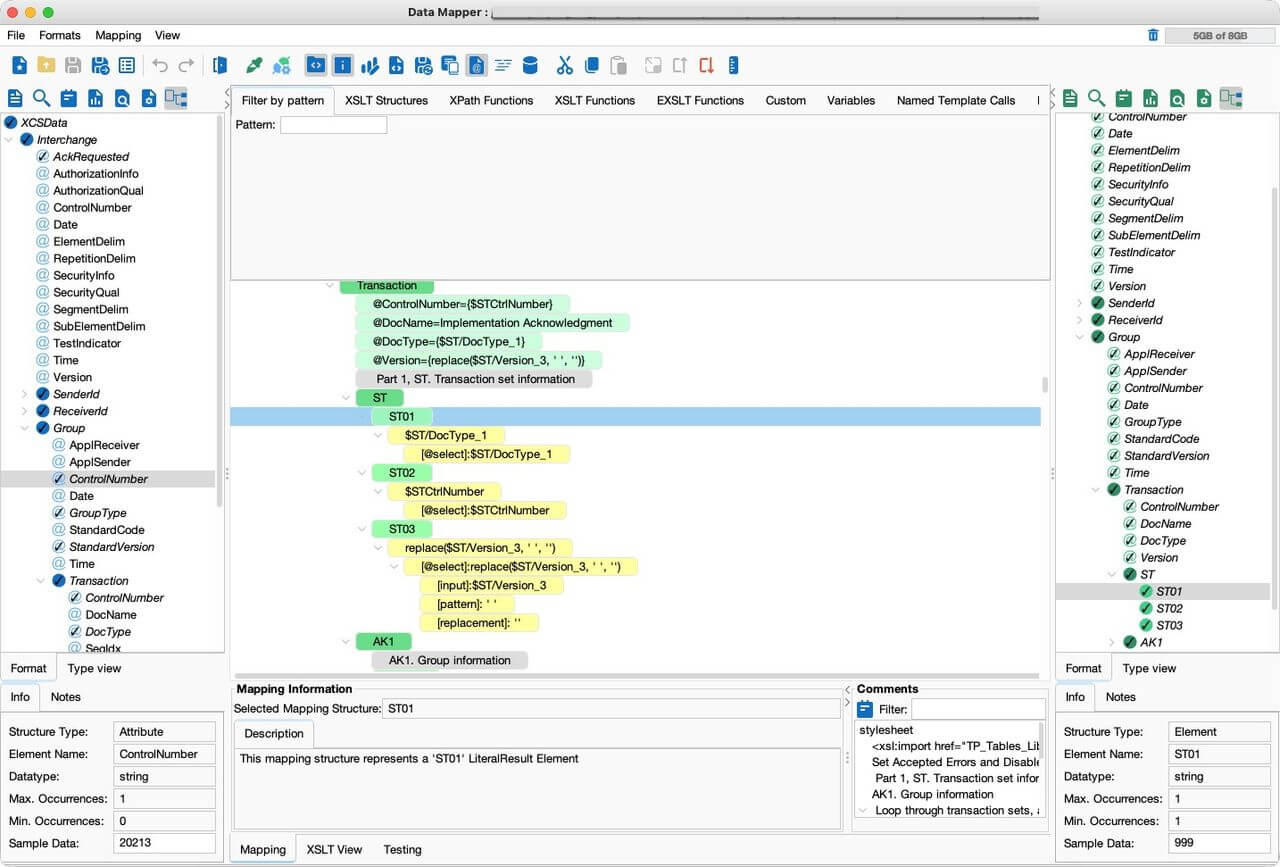
Task: Switch to Variables tab
Action: [851, 100]
